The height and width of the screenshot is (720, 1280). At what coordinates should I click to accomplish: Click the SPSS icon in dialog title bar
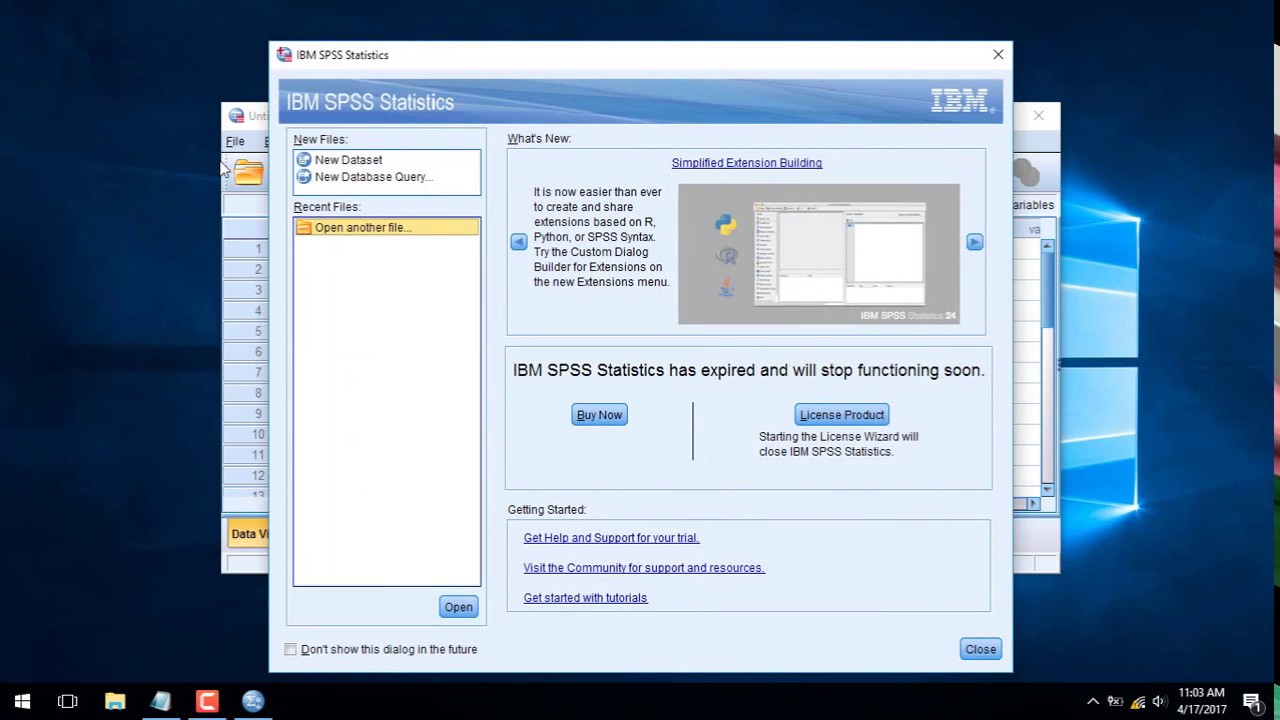pos(285,55)
